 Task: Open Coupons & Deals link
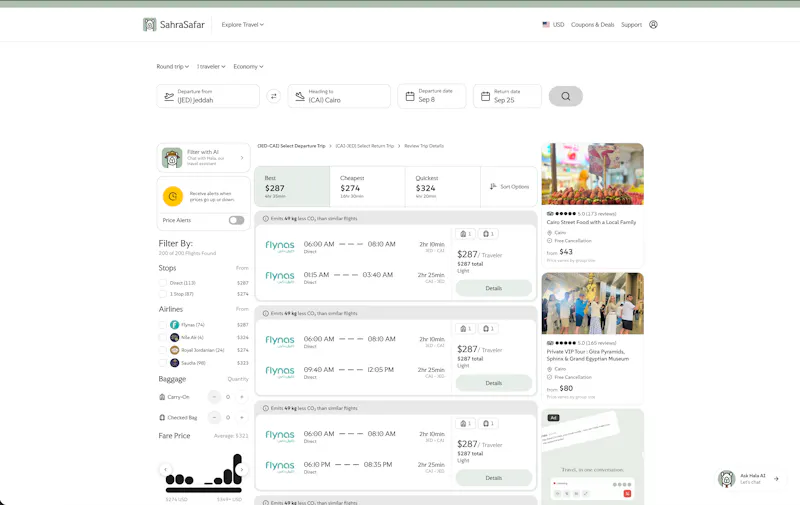(x=592, y=24)
